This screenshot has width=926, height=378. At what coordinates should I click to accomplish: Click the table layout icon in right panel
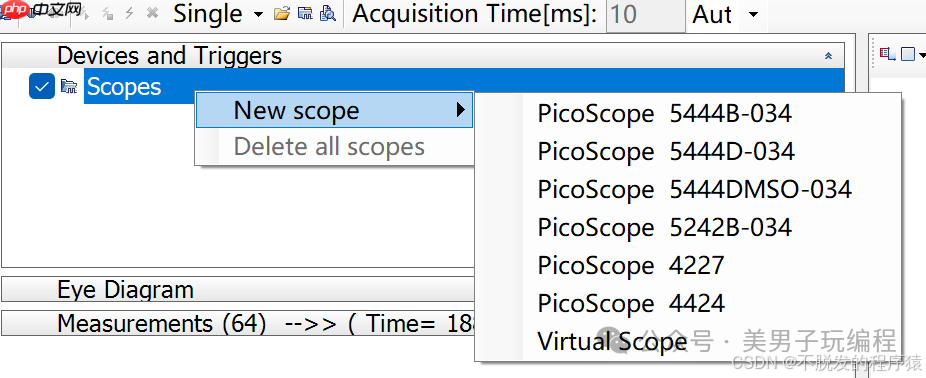tap(888, 54)
